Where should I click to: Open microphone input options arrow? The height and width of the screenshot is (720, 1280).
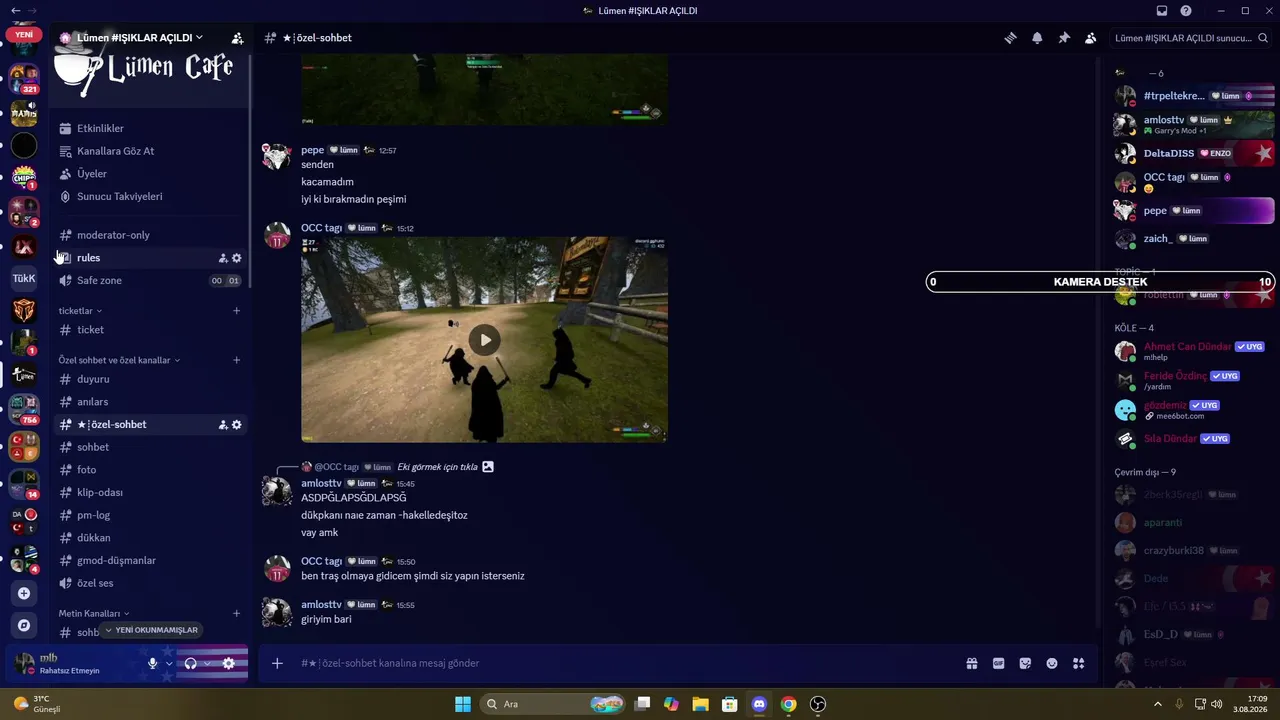click(169, 663)
